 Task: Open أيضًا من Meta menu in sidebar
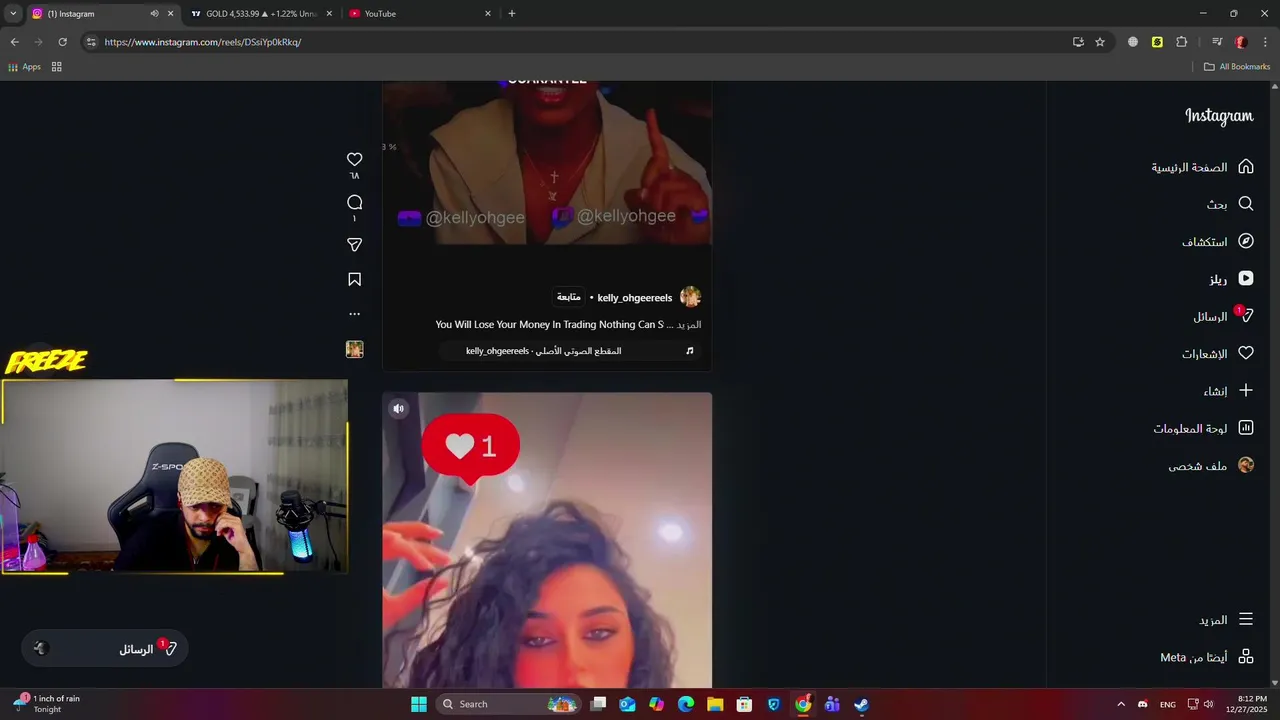tap(1207, 657)
